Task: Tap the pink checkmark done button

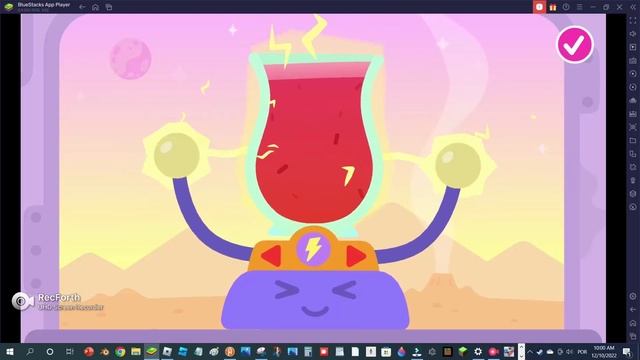Action: coord(575,45)
